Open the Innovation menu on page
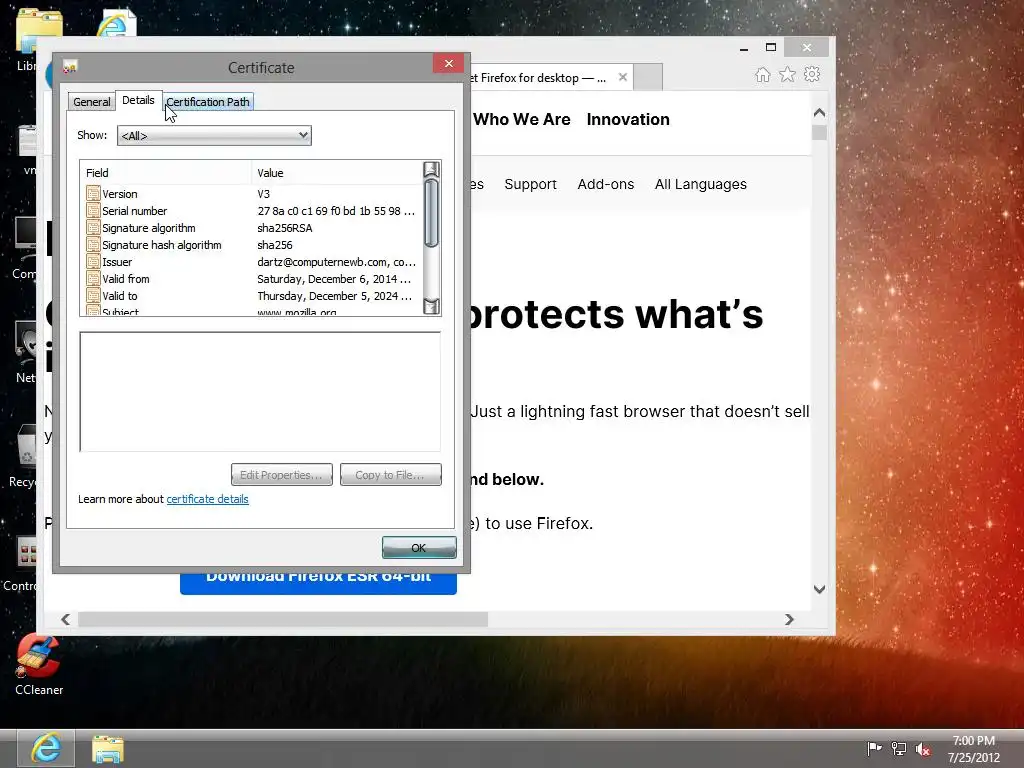Image resolution: width=1024 pixels, height=768 pixels. 628,120
